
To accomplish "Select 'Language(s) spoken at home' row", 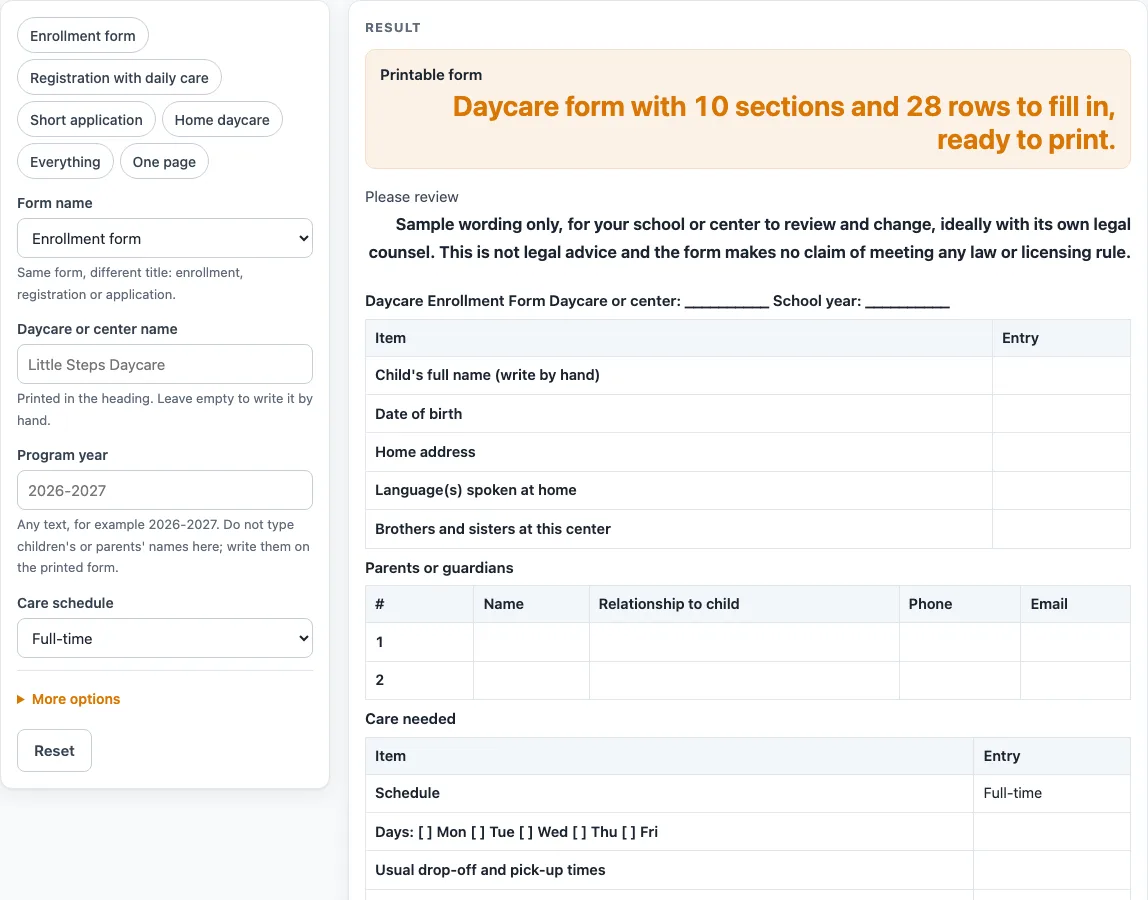I will point(748,490).
